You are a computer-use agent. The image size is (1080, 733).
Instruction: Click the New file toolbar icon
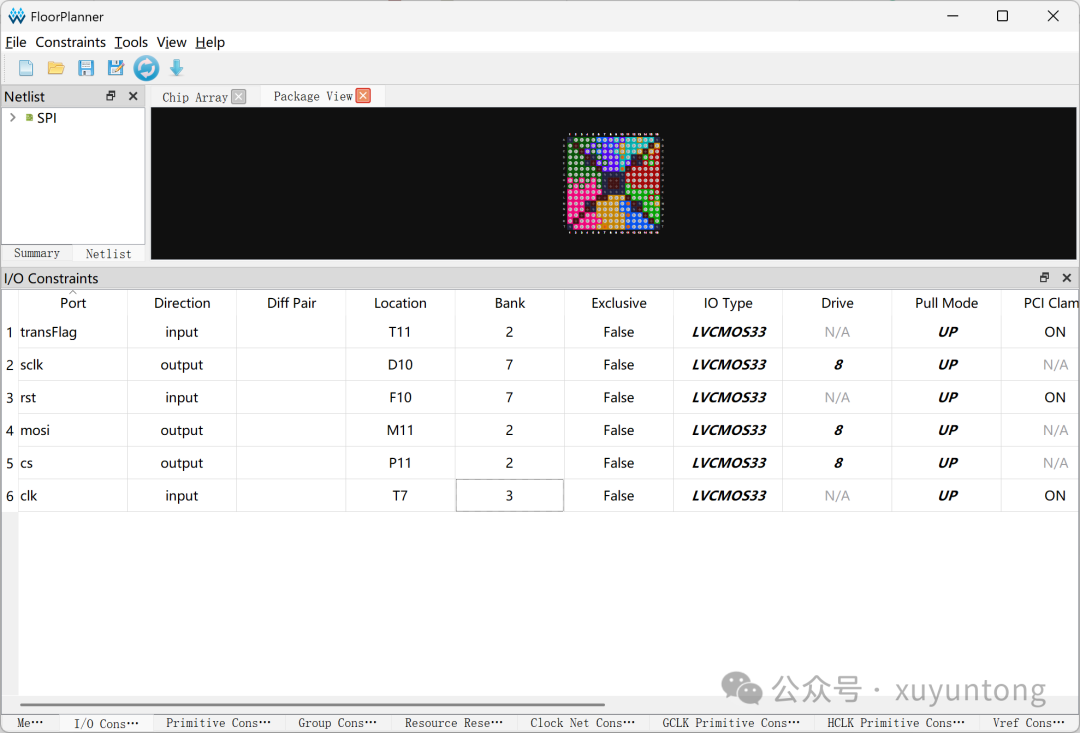26,68
